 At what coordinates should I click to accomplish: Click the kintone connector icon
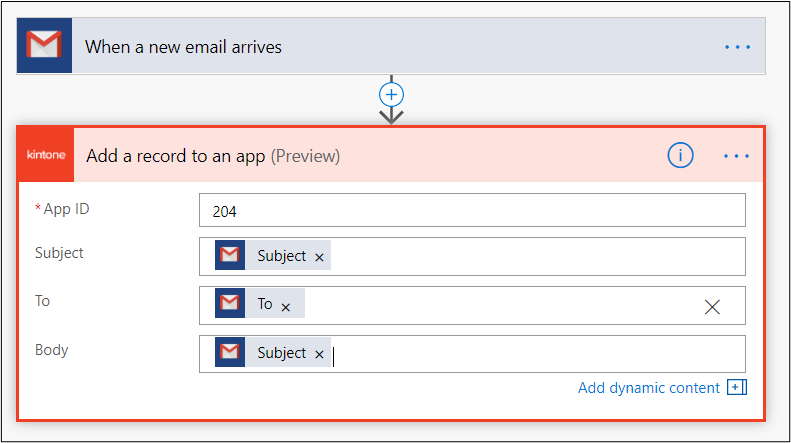[45, 155]
